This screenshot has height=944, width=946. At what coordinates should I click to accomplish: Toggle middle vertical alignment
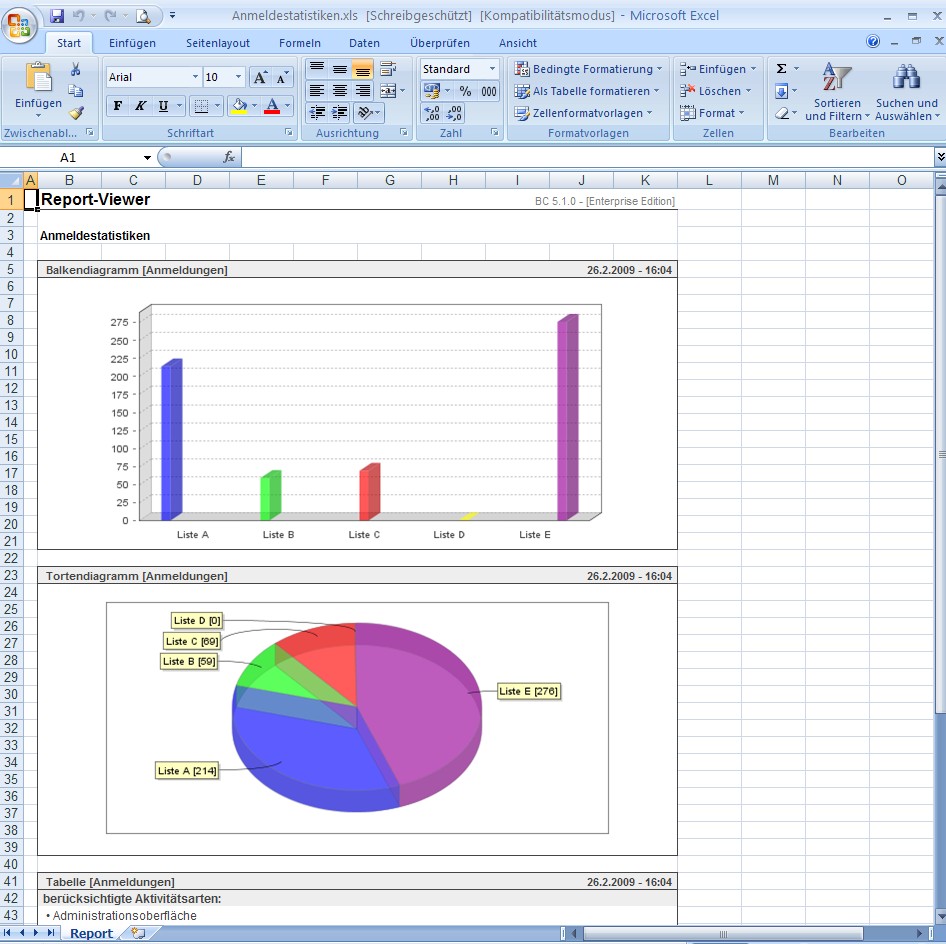(x=340, y=69)
